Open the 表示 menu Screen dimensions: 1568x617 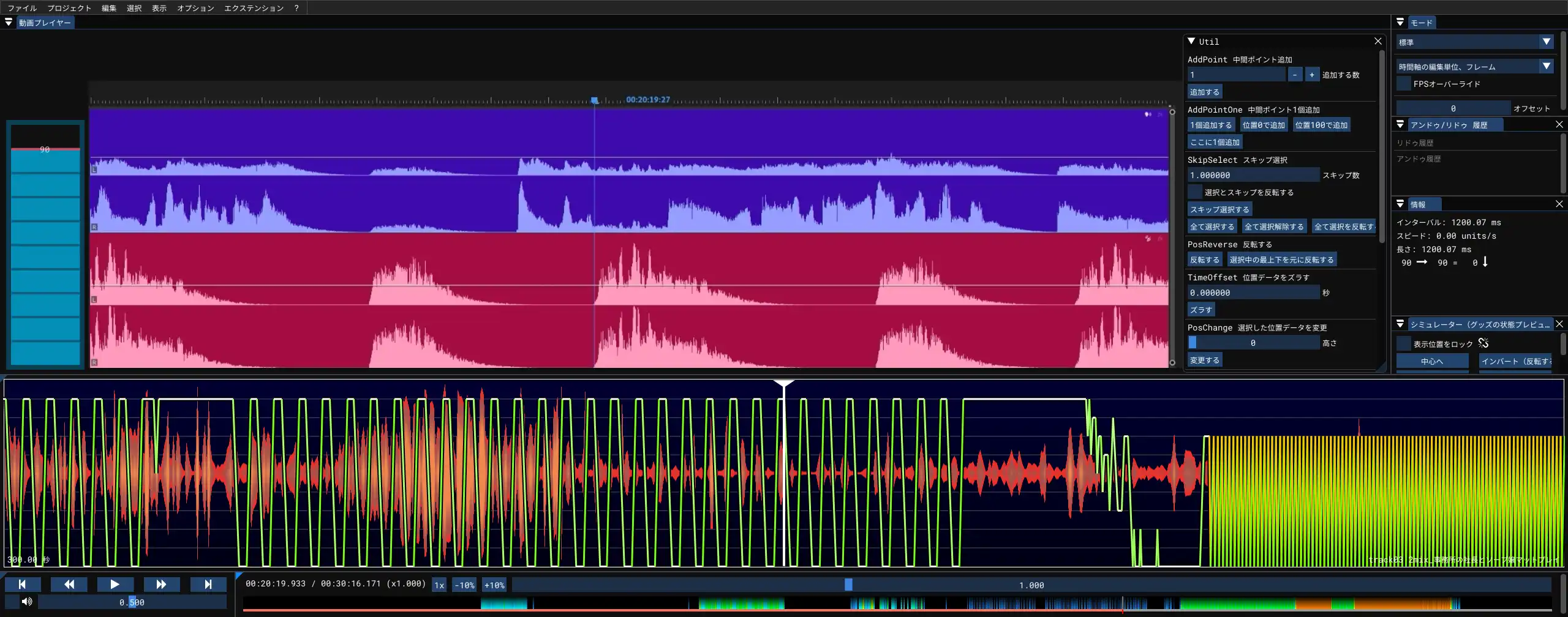tap(159, 8)
